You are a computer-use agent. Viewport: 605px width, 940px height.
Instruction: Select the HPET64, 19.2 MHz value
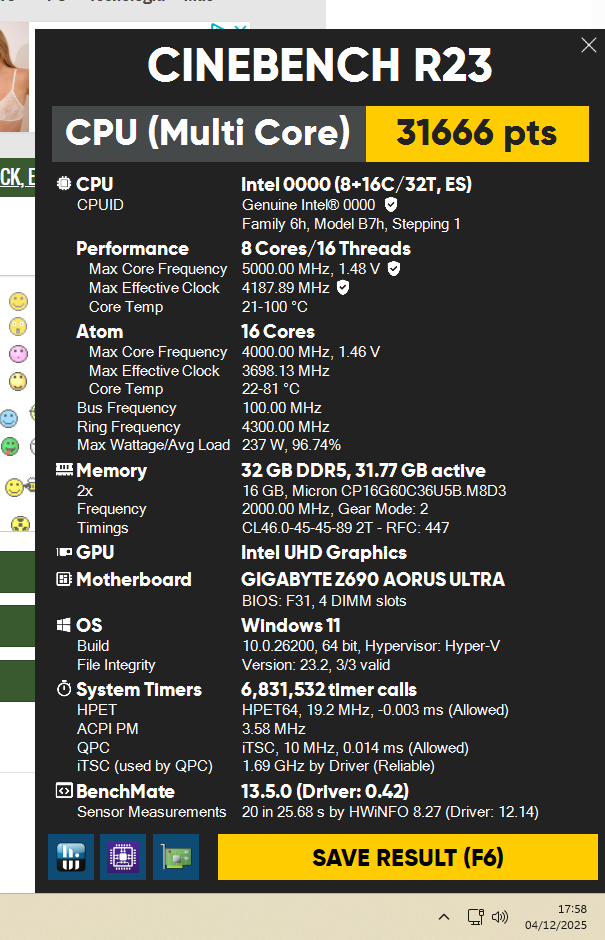click(x=375, y=710)
